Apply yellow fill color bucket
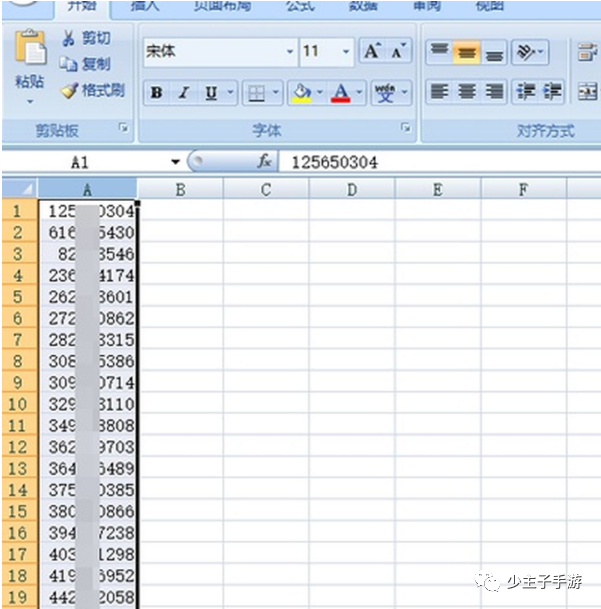The height and width of the screenshot is (609, 601). (x=302, y=93)
